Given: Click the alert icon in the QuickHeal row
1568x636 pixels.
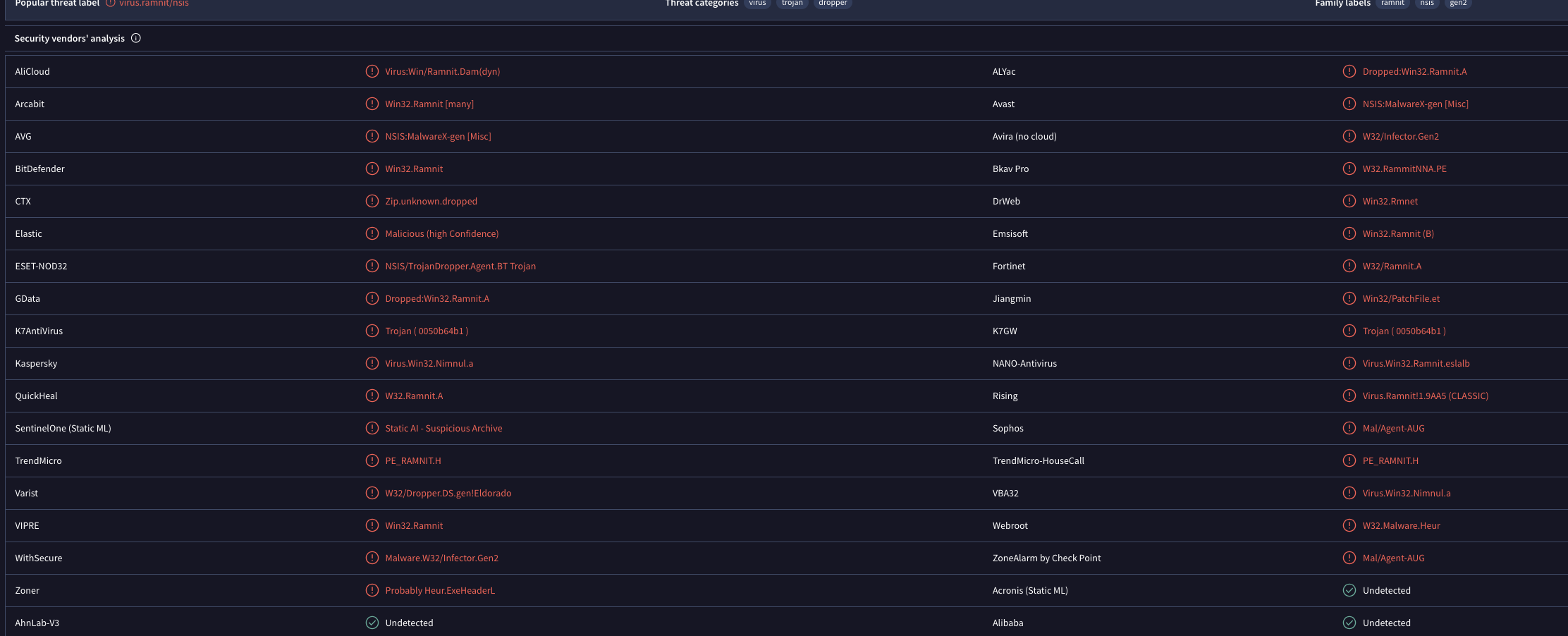Looking at the screenshot, I should (372, 396).
